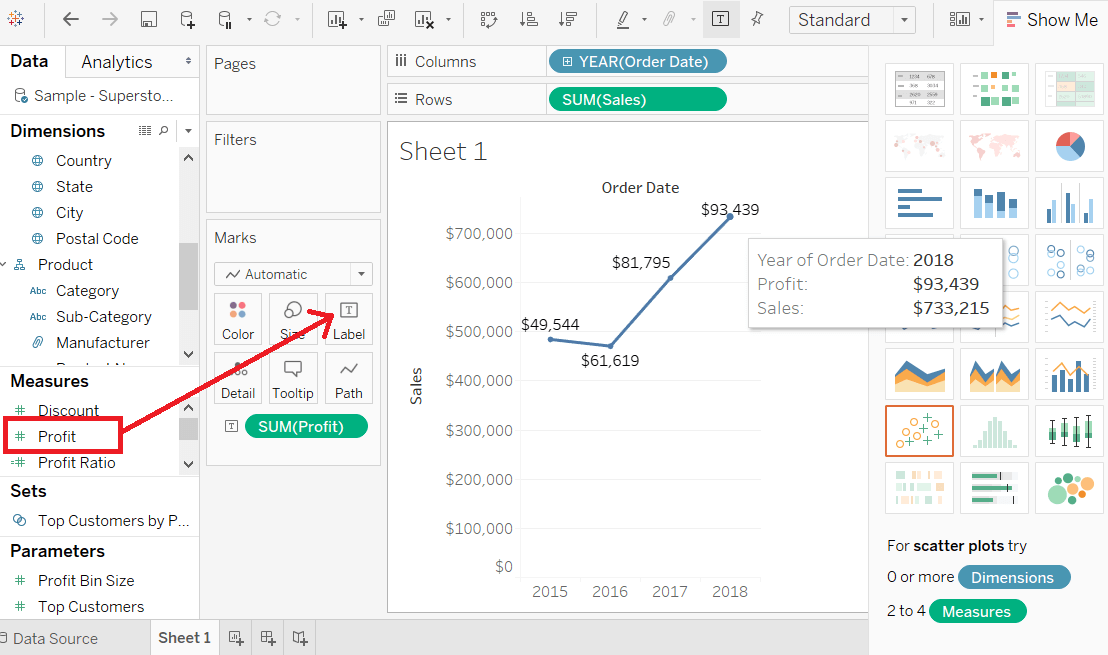Click the highlight pen icon
The image size is (1108, 655).
tap(623, 19)
